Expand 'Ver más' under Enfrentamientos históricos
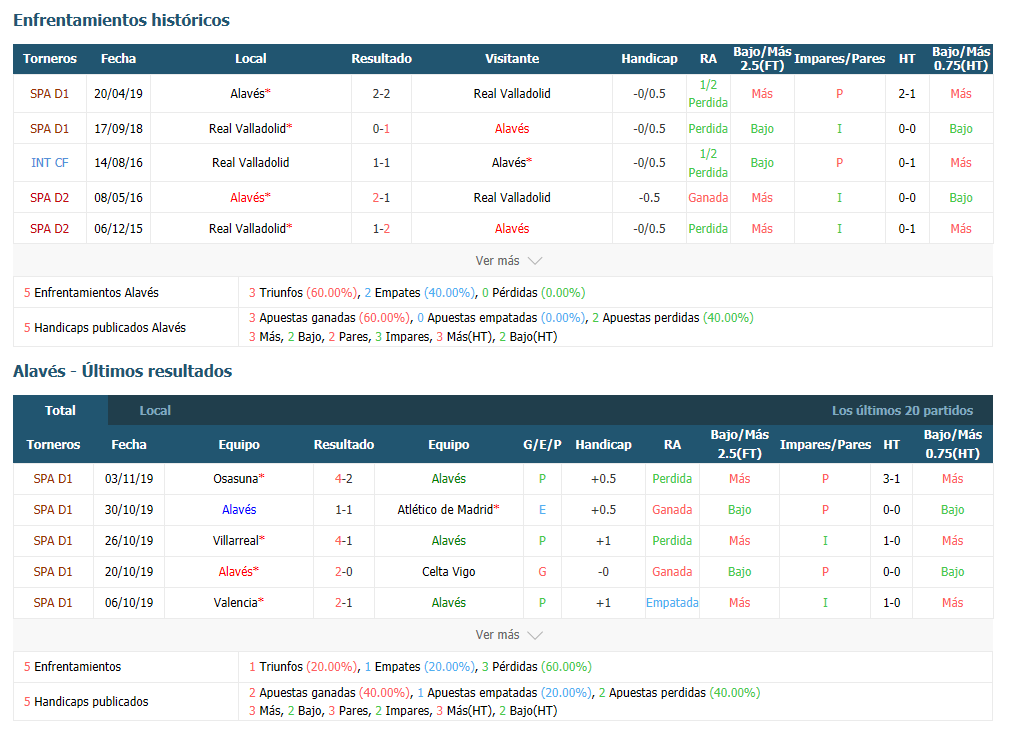 [508, 260]
